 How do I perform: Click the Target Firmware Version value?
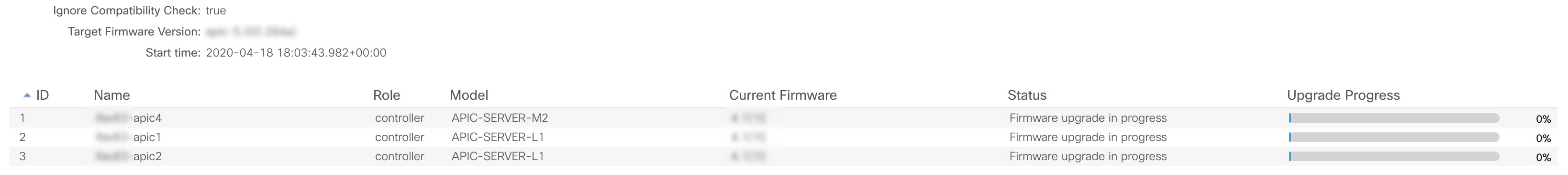point(251,32)
